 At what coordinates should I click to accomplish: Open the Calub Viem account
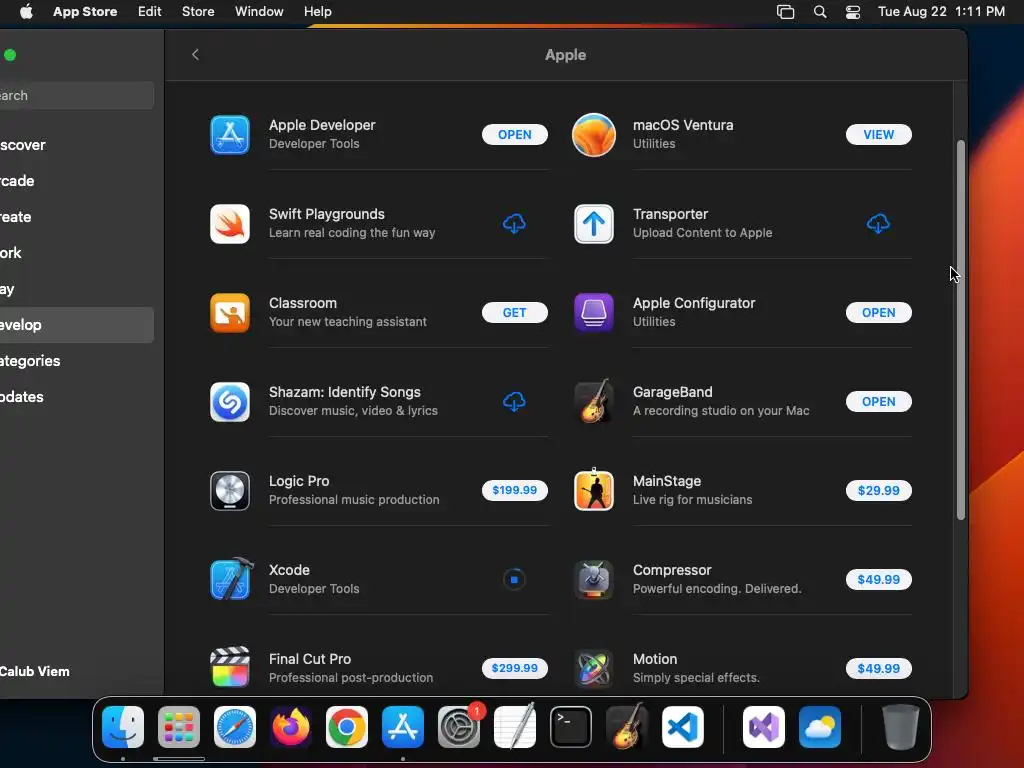35,671
